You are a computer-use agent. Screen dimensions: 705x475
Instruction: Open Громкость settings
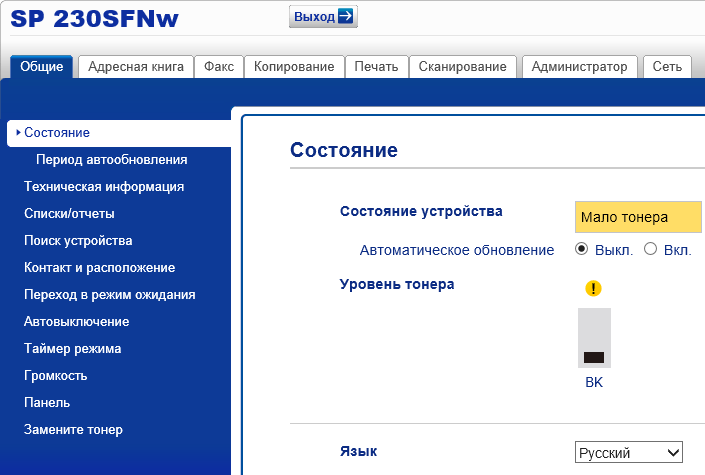pos(55,376)
